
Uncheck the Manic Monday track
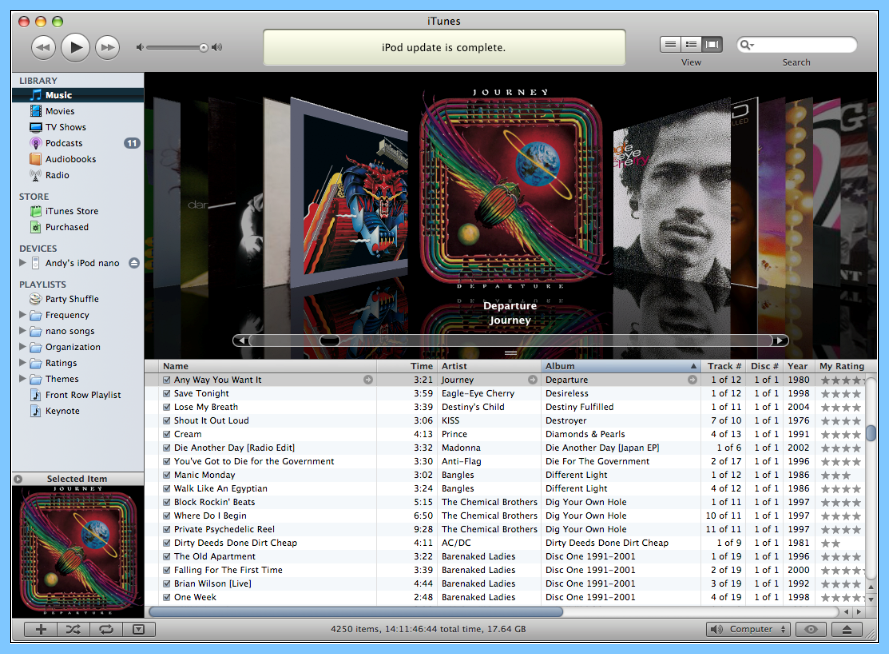point(166,475)
